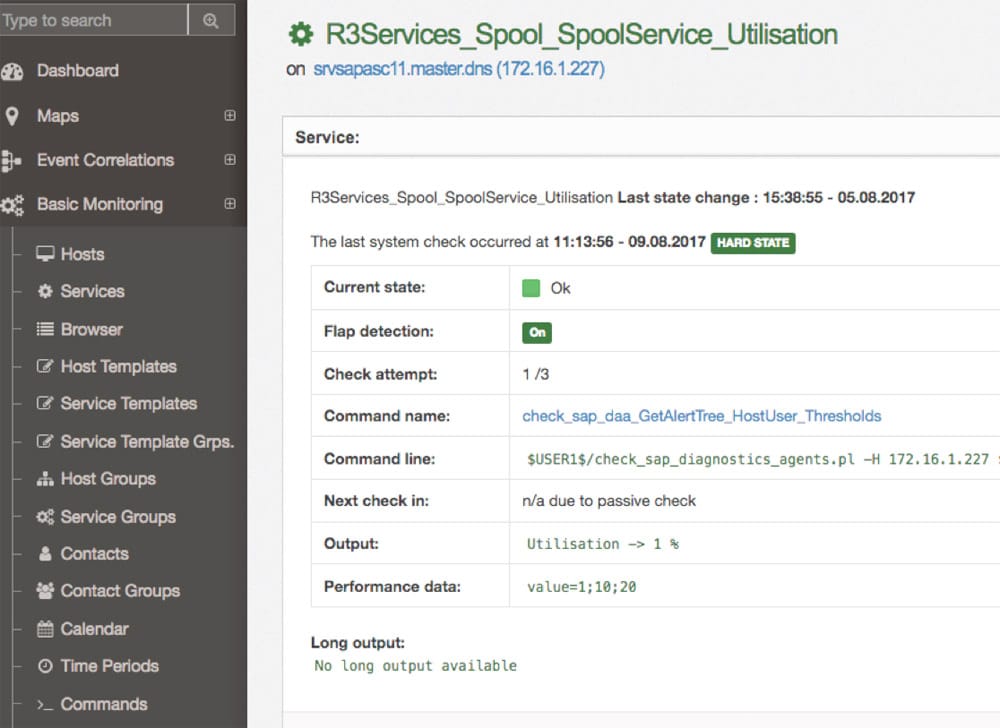Expand the Maps submenu plus box
The image size is (1000, 728).
click(x=230, y=115)
